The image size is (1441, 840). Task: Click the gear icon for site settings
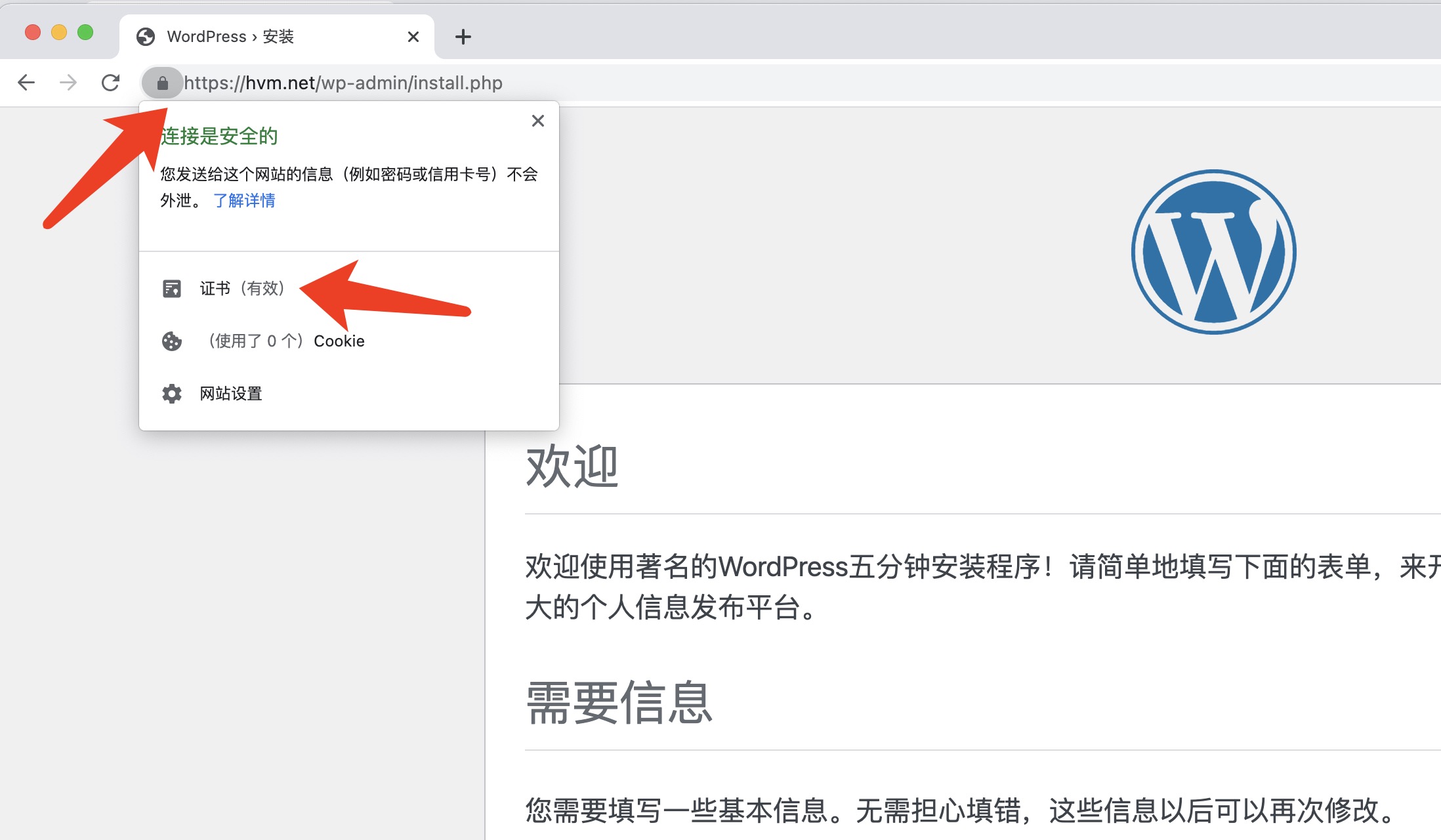click(172, 394)
